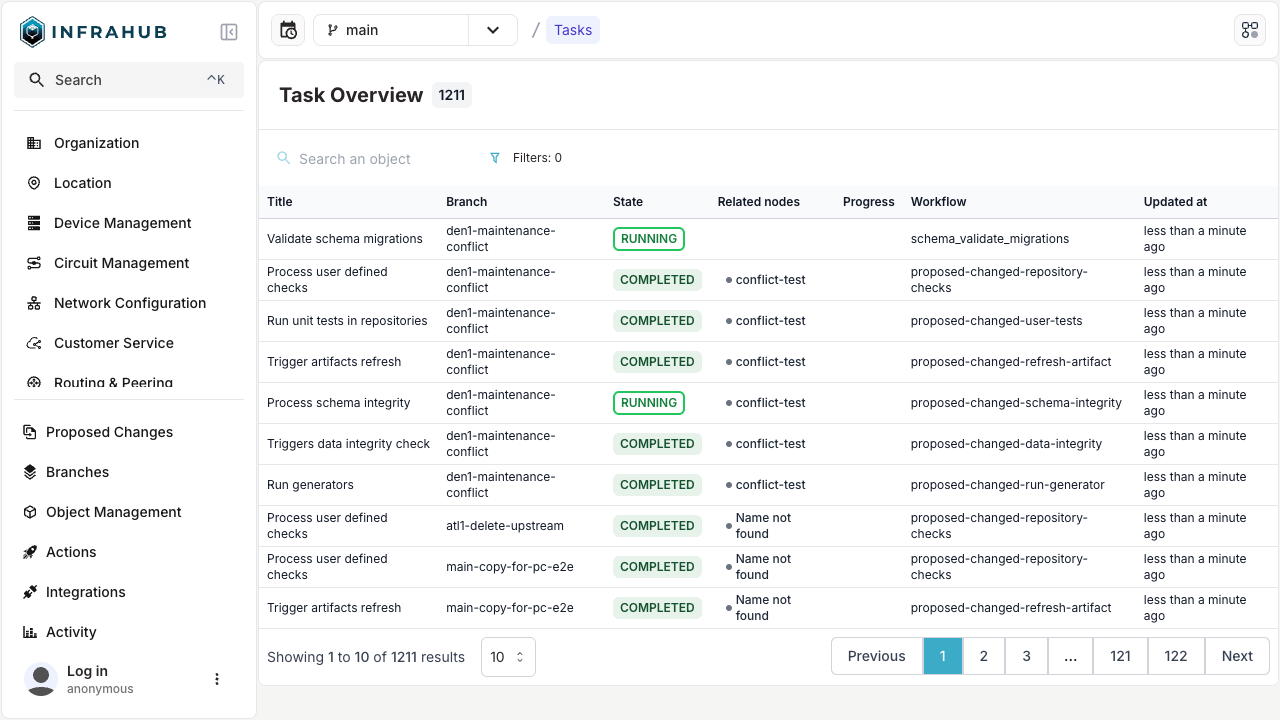Select the Tasks breadcrumb tab
The image size is (1280, 720).
pyautogui.click(x=573, y=30)
